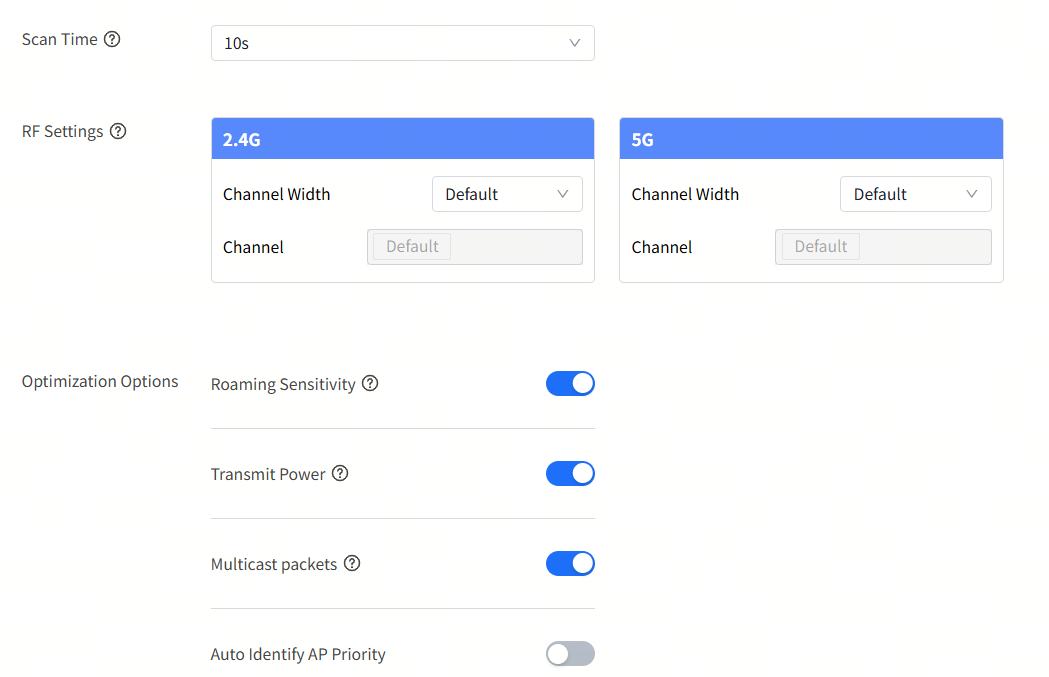Screen dimensions: 1049x677
Task: Expand the 5G Channel Width dropdown
Action: pos(915,194)
